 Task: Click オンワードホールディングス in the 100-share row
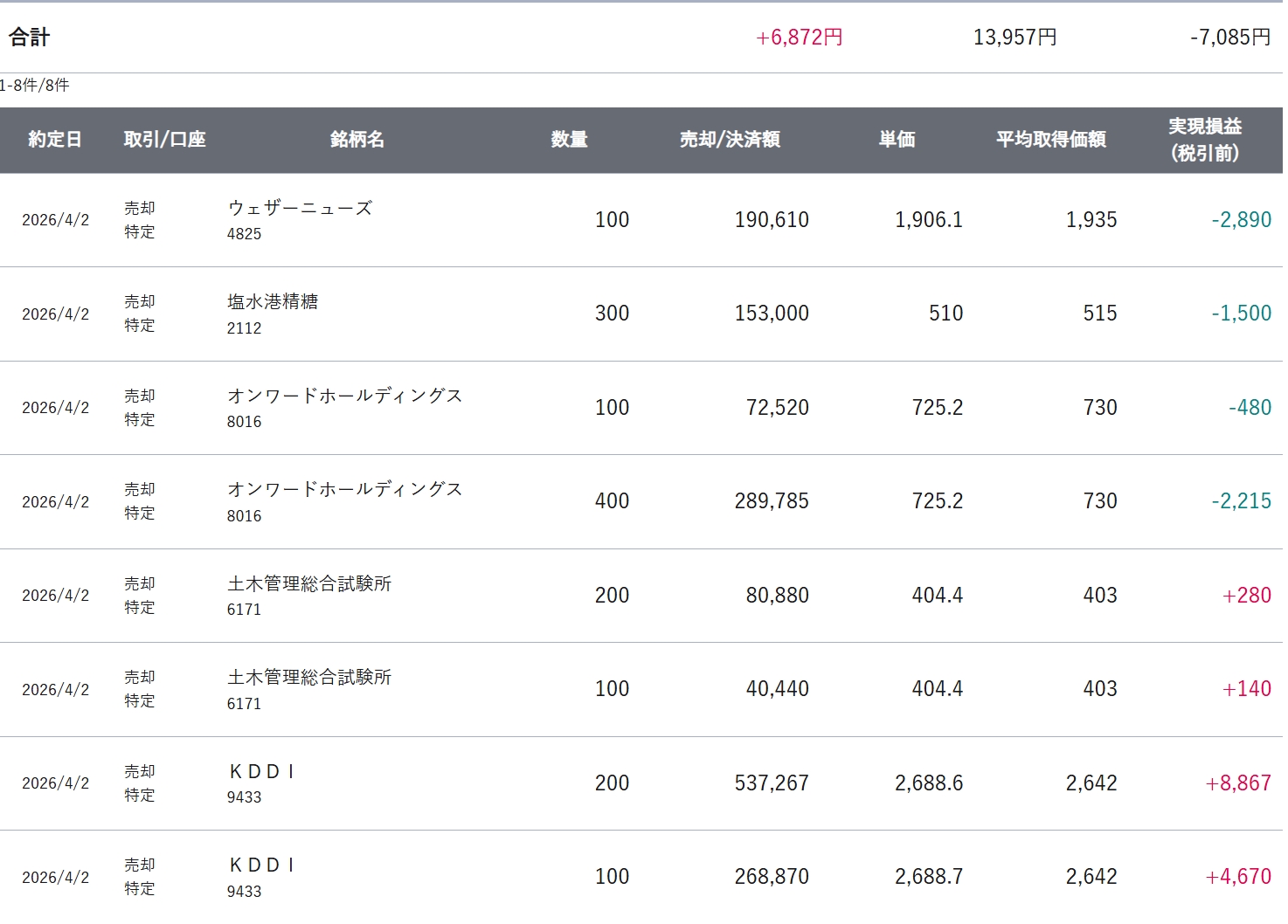coord(344,396)
